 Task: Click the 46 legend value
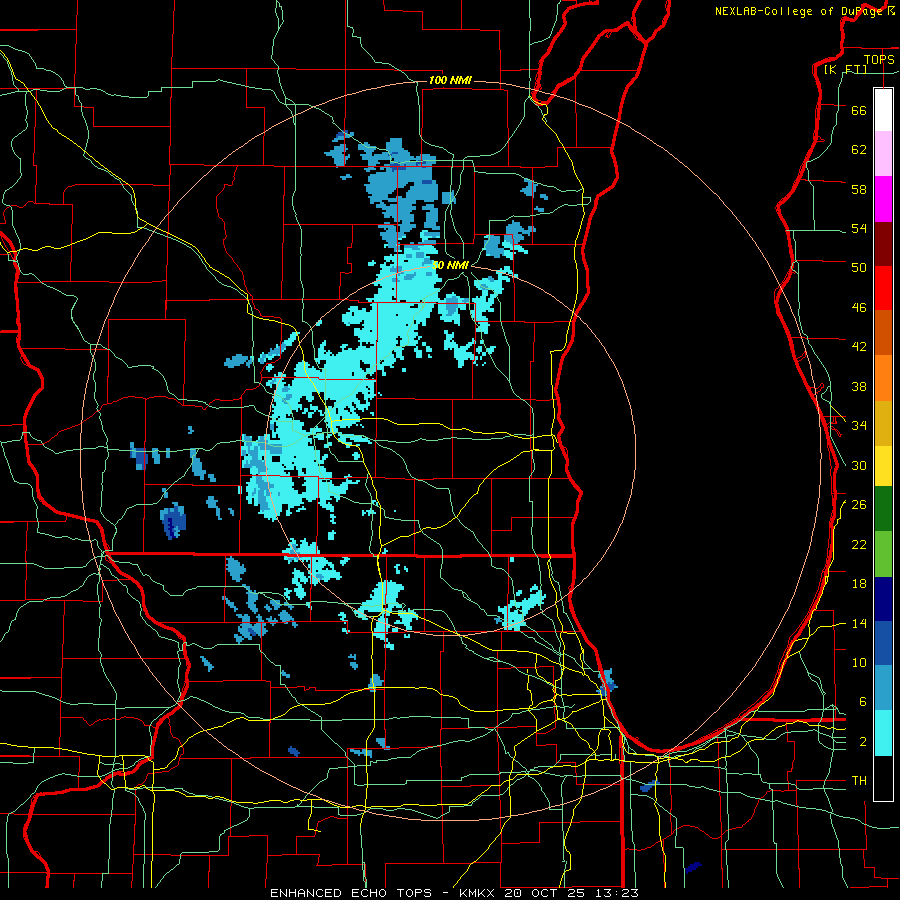[859, 308]
